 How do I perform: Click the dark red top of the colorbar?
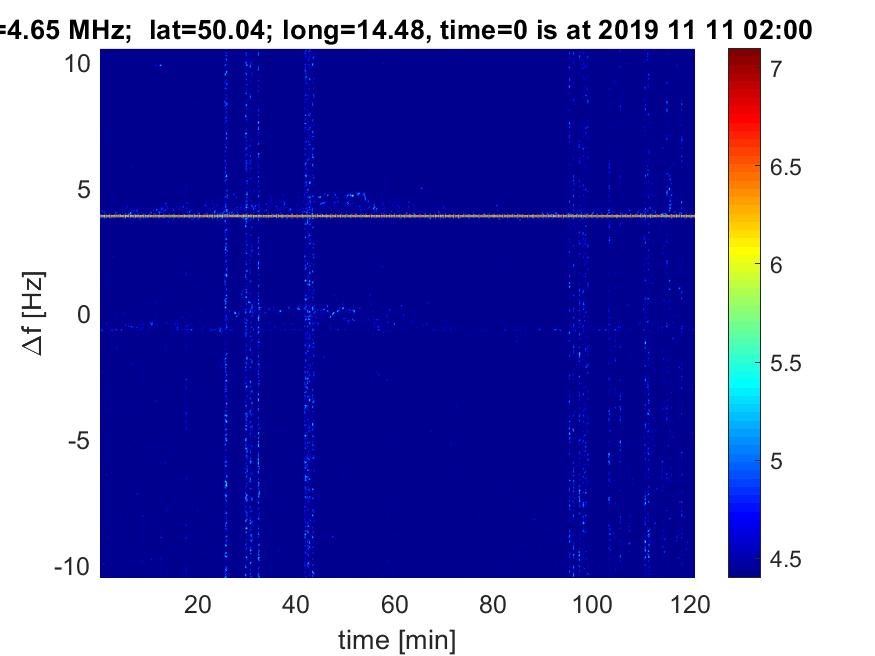point(743,58)
